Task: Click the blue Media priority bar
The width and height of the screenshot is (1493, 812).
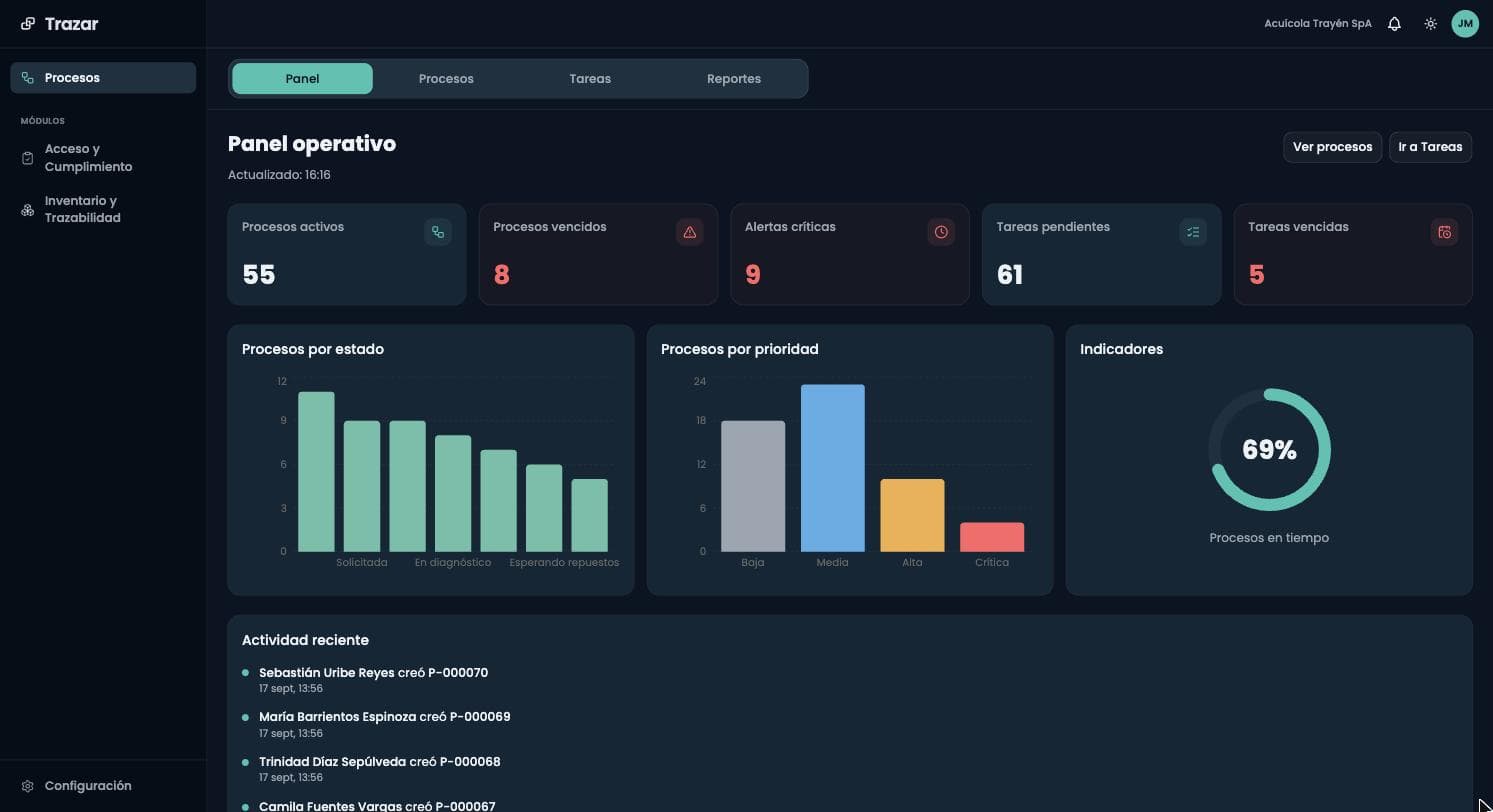Action: coord(832,468)
